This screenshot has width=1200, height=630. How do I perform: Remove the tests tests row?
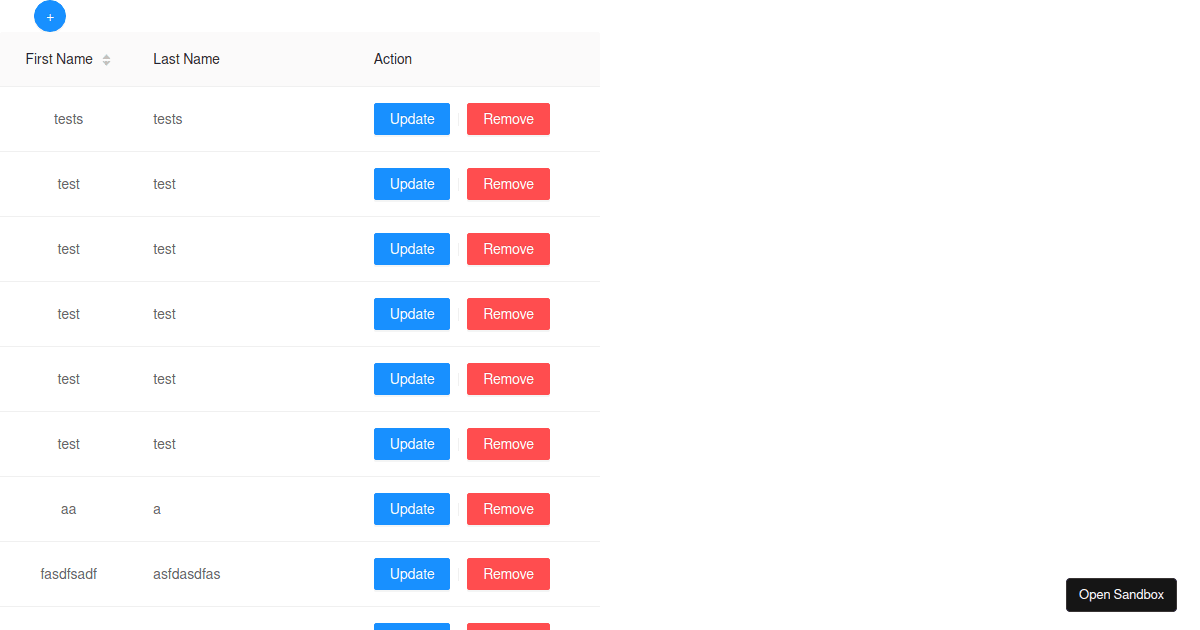(508, 119)
